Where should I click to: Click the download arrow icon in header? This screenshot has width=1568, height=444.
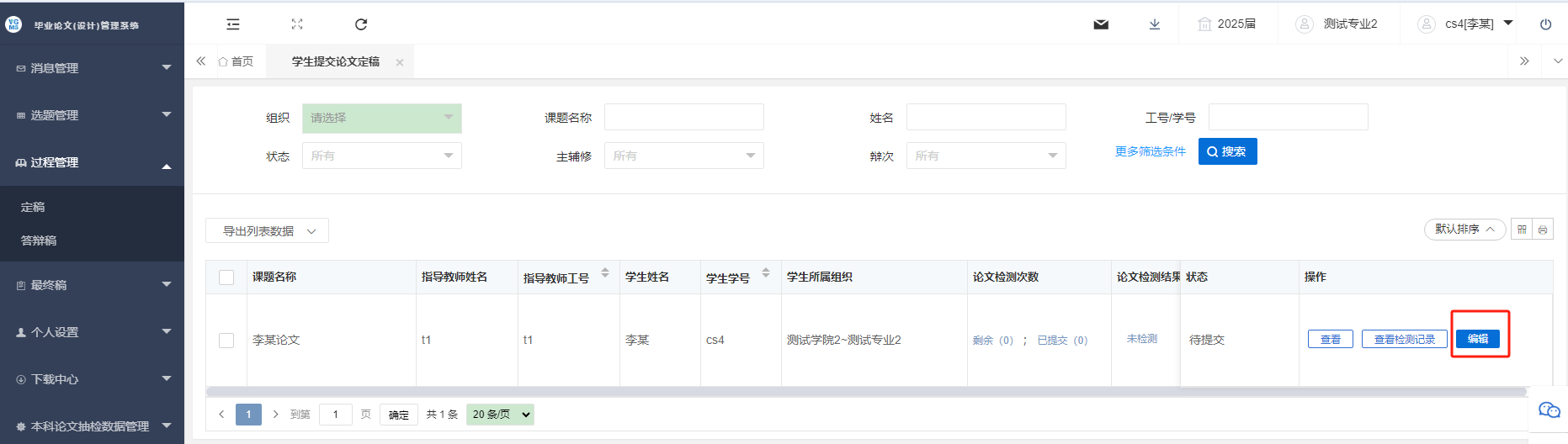click(1155, 24)
